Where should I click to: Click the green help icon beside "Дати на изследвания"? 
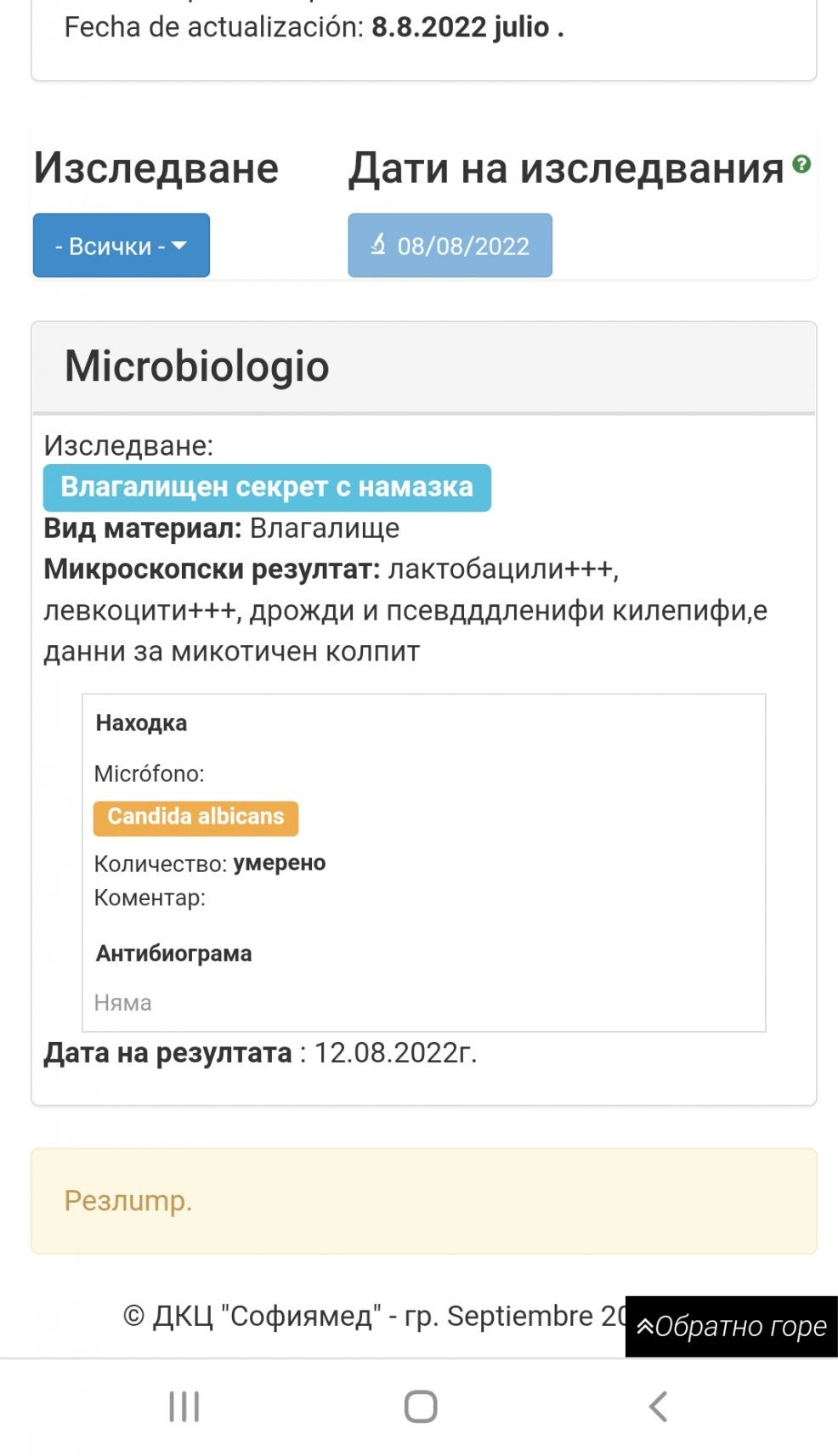tap(801, 164)
